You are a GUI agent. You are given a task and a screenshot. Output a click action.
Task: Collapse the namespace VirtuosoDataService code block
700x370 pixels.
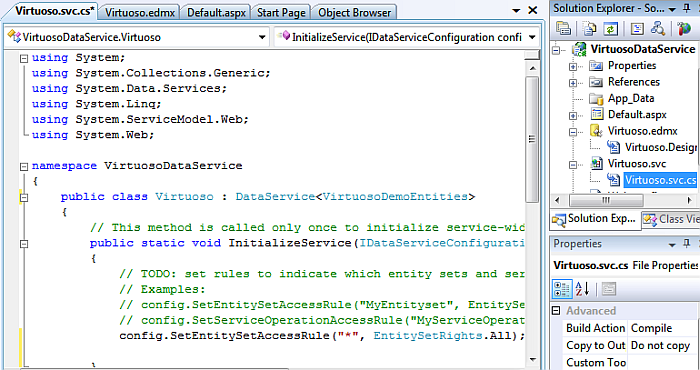(24, 166)
